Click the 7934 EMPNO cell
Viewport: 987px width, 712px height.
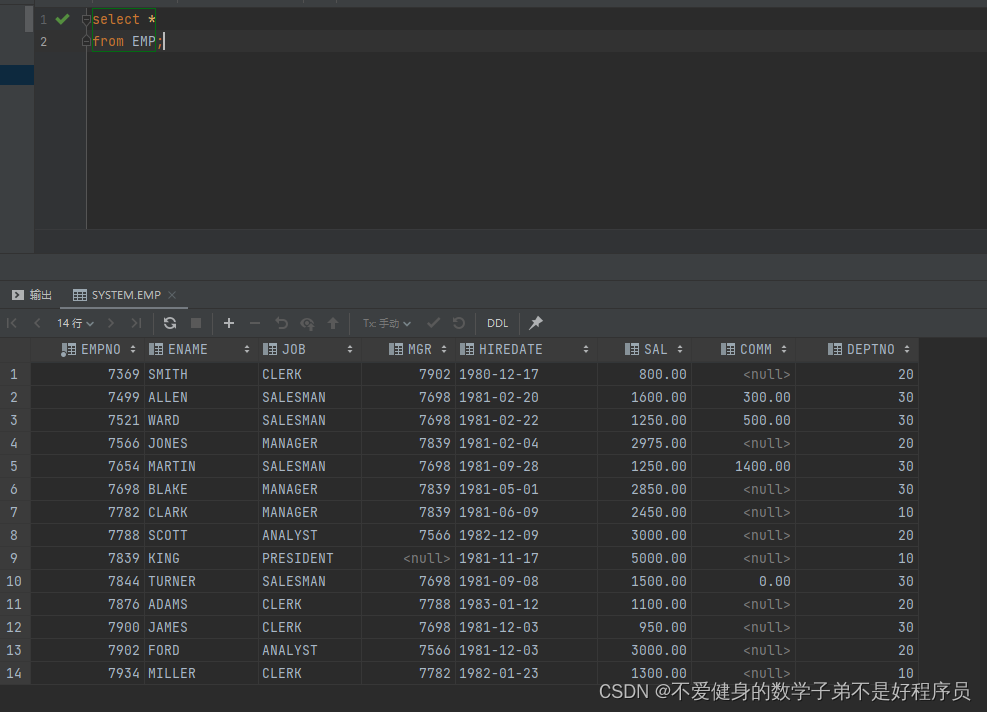coord(87,673)
